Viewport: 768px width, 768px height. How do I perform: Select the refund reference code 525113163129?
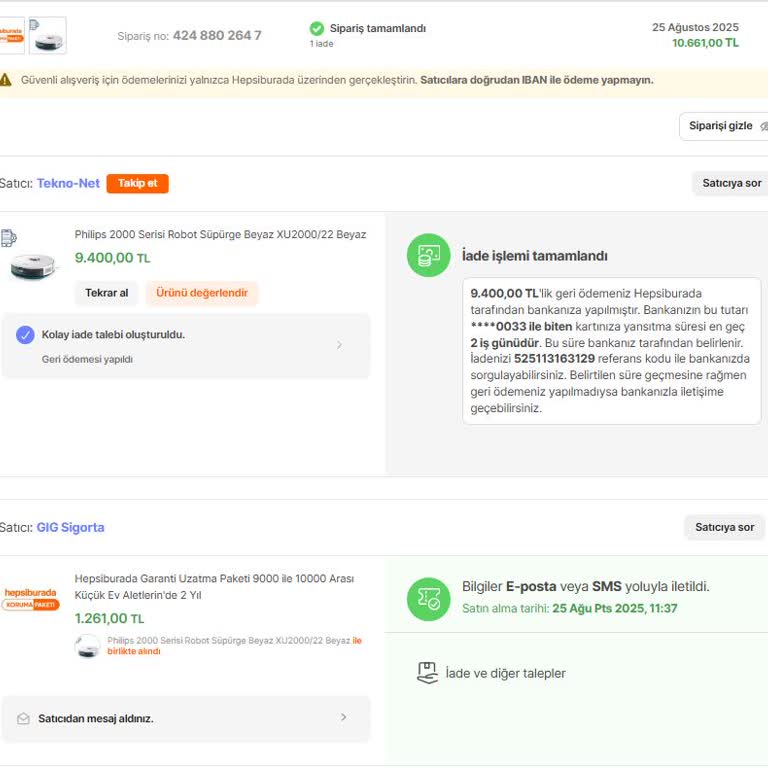coord(554,359)
